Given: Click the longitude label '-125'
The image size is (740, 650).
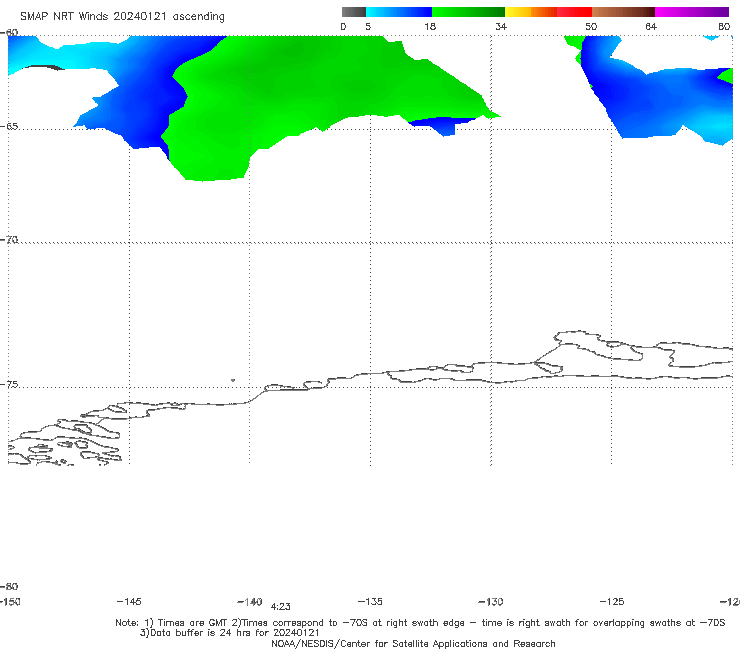Looking at the screenshot, I should tap(612, 602).
